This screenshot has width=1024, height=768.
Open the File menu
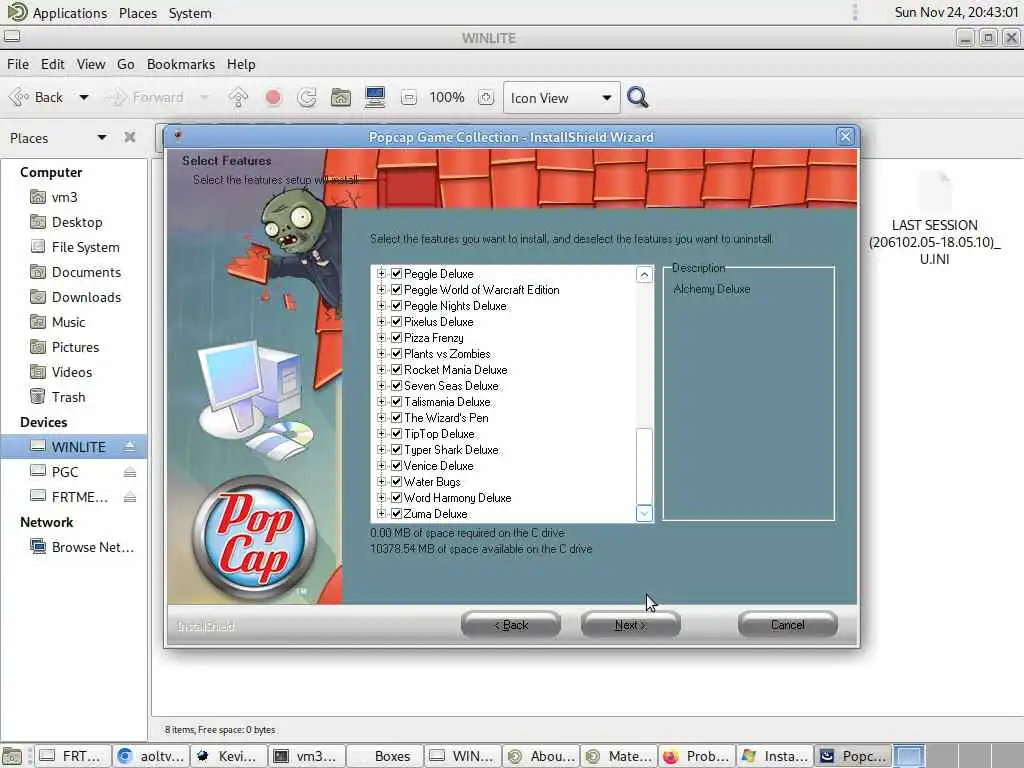click(18, 64)
